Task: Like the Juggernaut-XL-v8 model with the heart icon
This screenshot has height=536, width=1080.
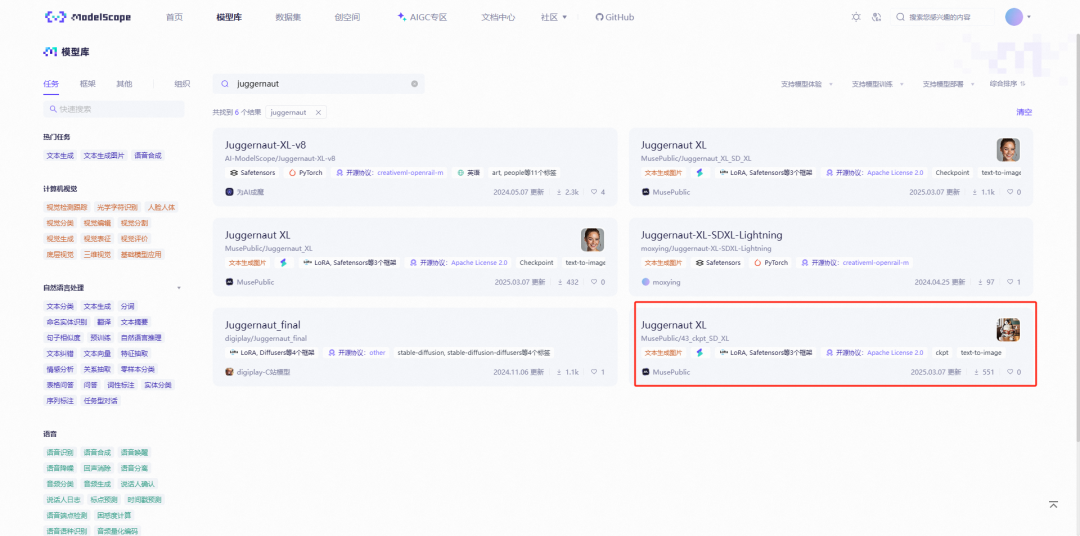Action: click(594, 192)
